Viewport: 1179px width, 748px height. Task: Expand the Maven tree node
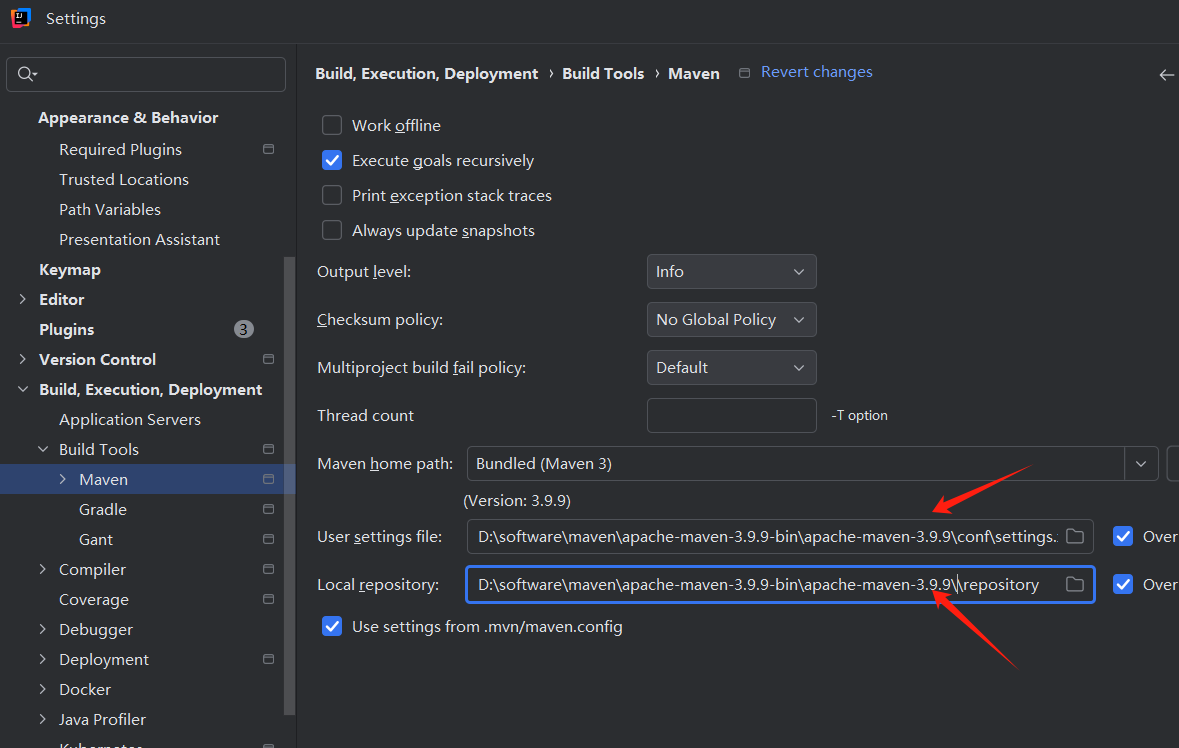pyautogui.click(x=63, y=479)
